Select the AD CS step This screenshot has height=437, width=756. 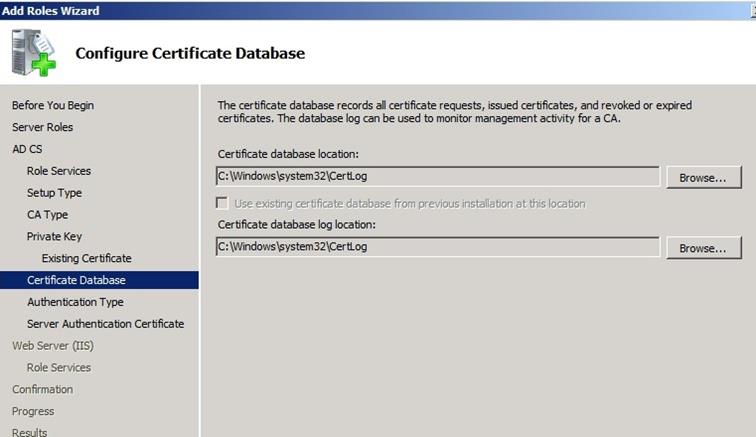pos(27,149)
